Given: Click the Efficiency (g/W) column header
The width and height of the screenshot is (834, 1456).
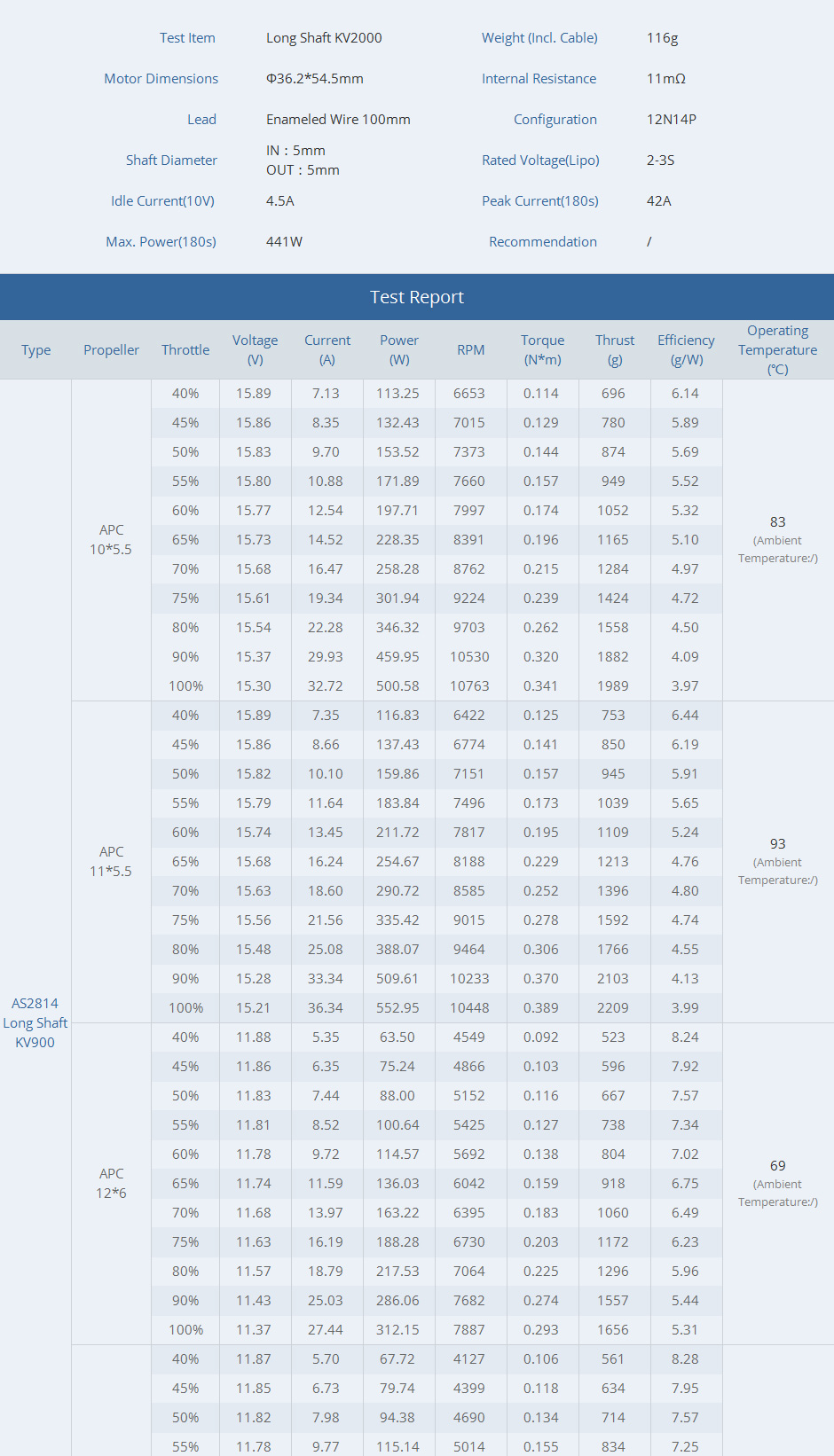Looking at the screenshot, I should pos(686,350).
